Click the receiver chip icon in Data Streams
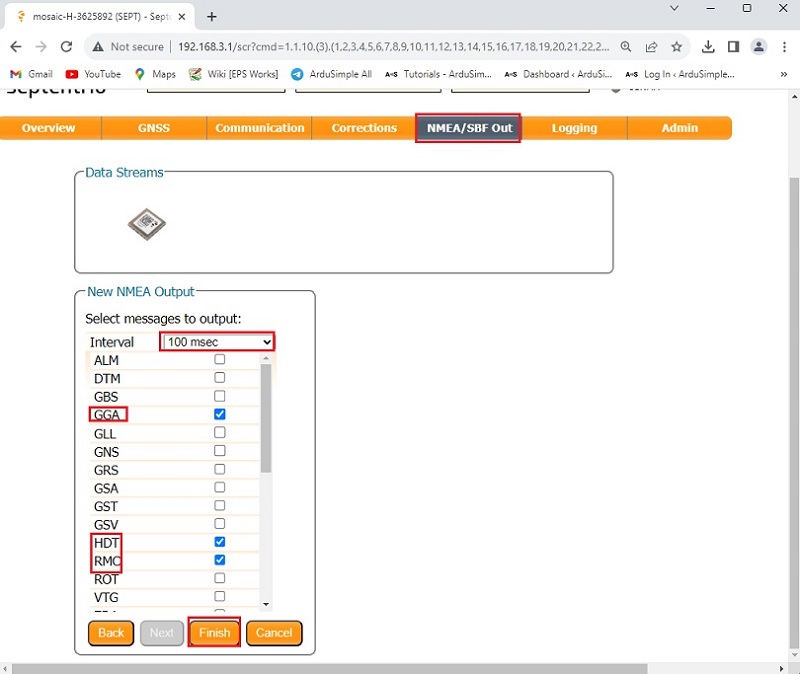 click(x=147, y=224)
